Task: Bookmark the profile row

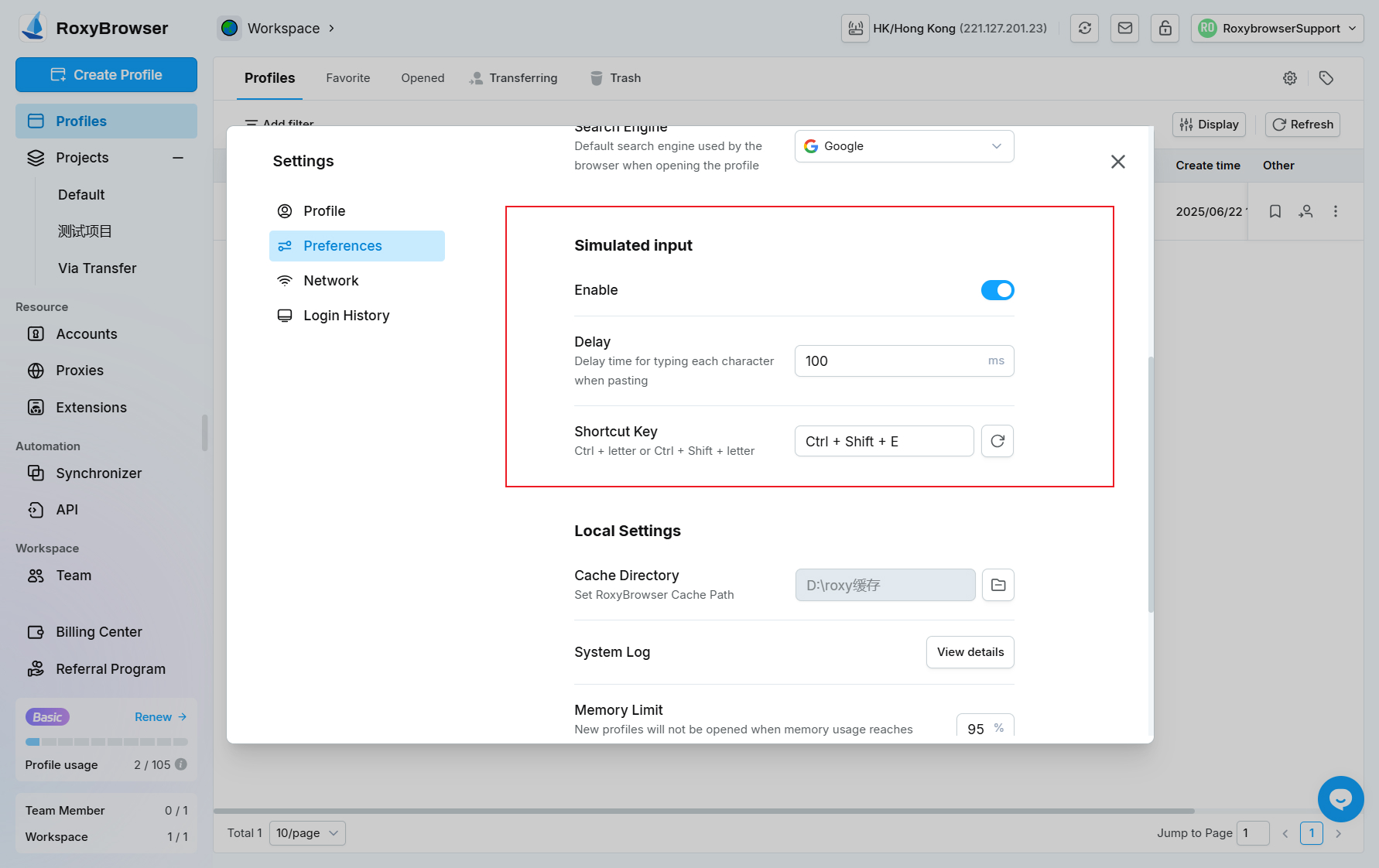Action: tap(1275, 211)
